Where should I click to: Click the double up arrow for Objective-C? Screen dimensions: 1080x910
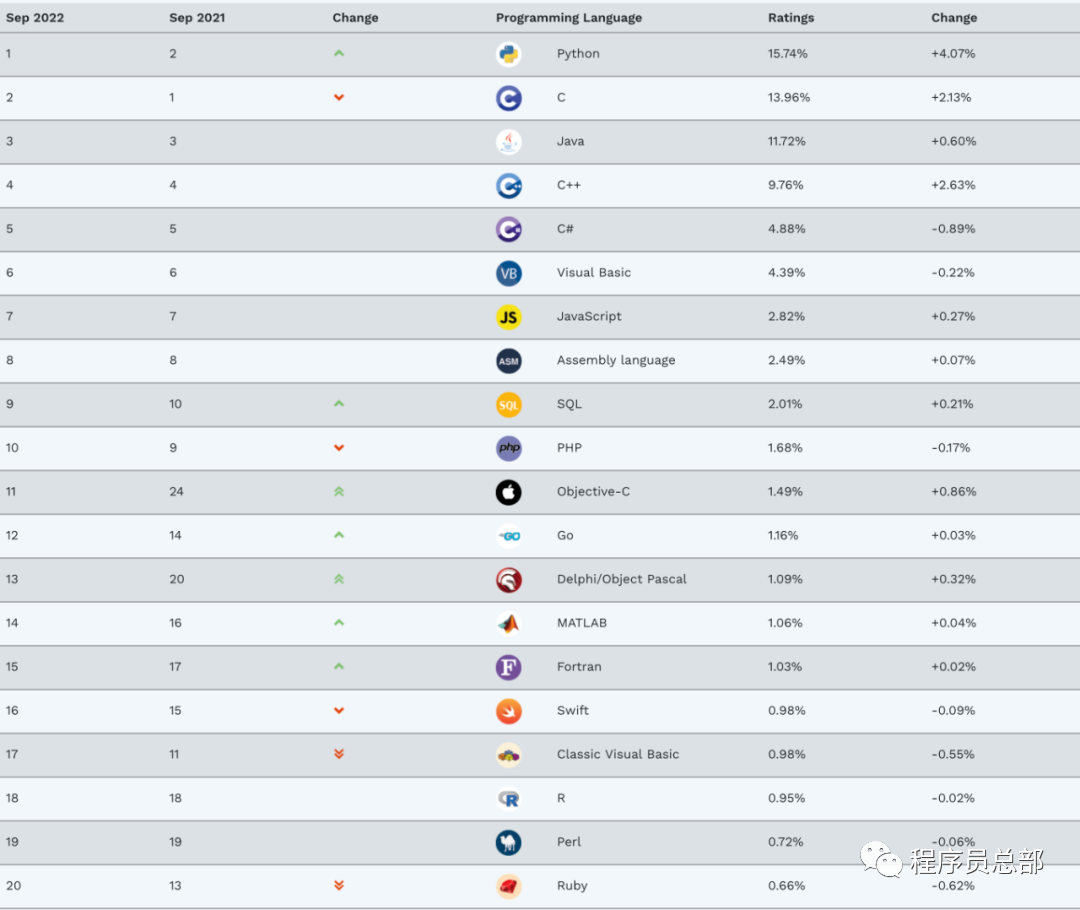coord(339,491)
